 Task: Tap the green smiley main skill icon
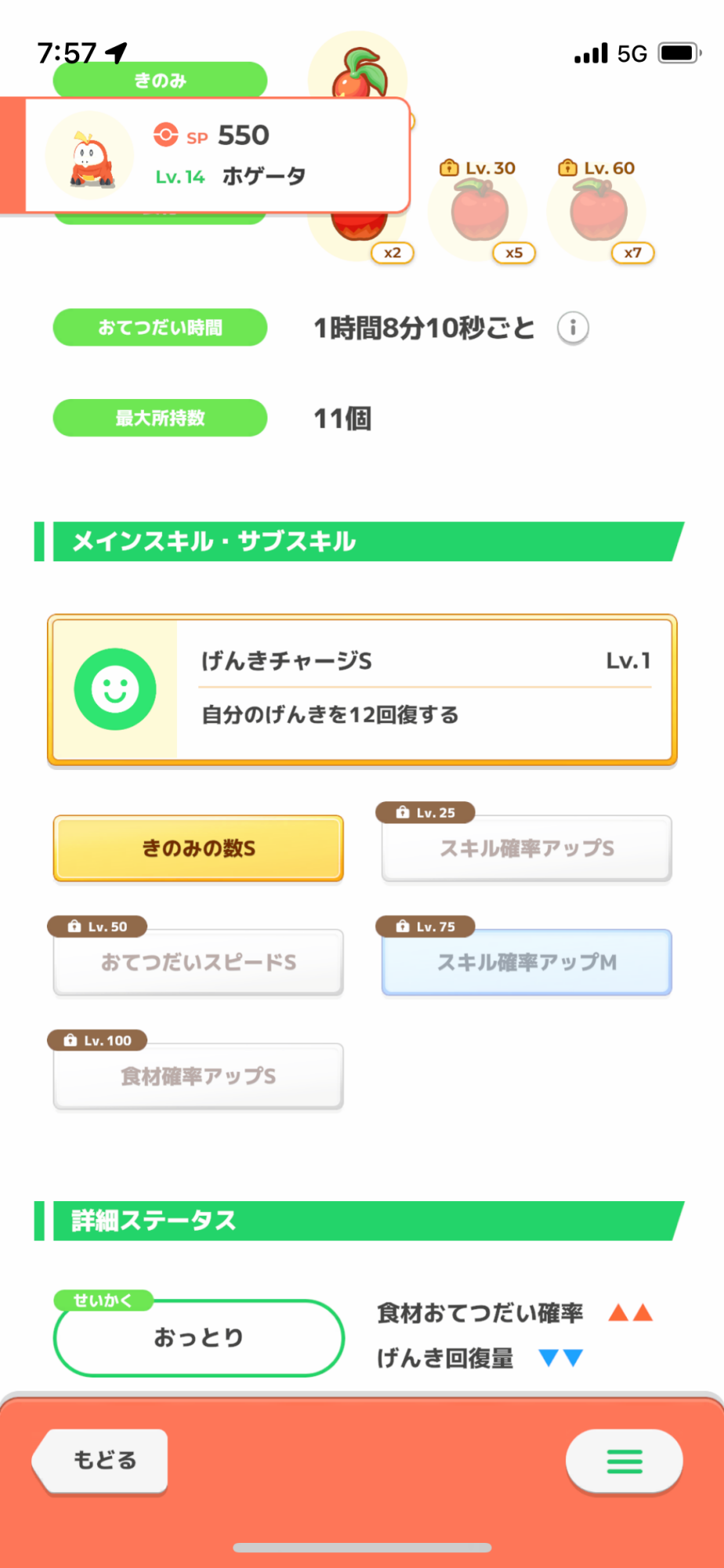pos(115,689)
